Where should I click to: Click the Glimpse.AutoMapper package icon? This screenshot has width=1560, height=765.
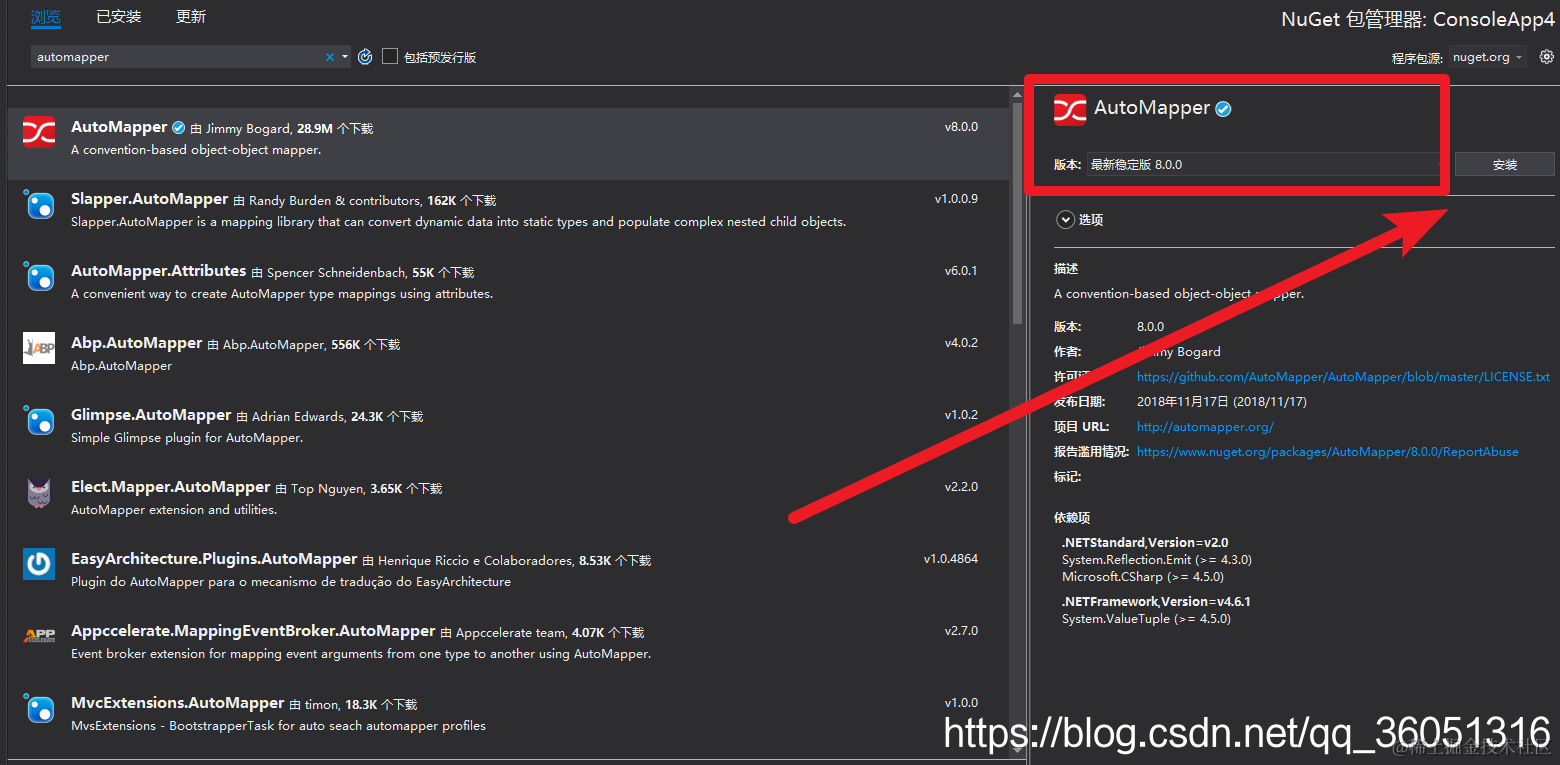pyautogui.click(x=39, y=420)
